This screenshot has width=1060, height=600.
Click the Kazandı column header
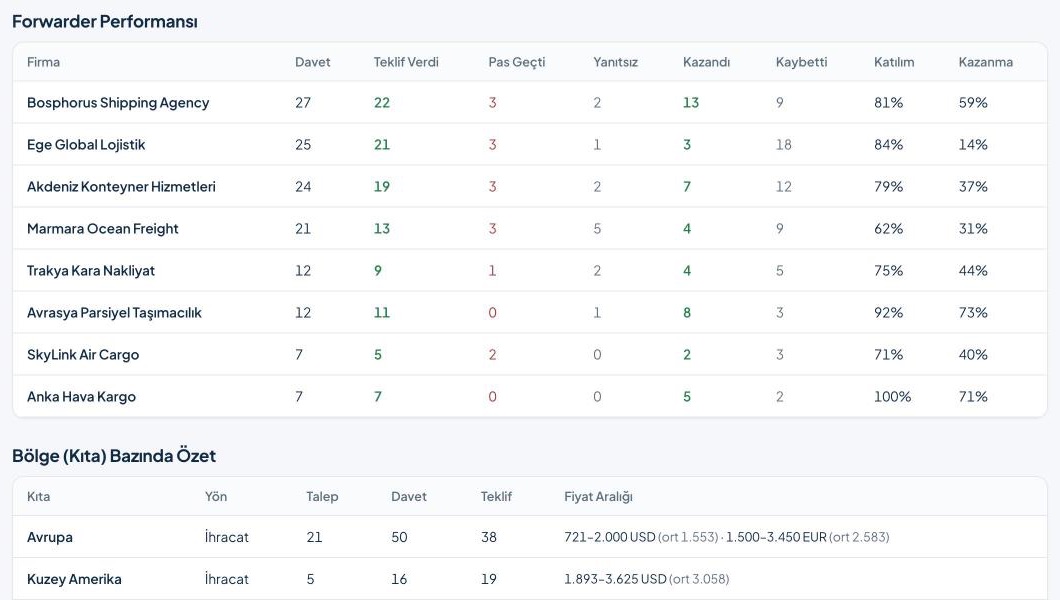click(706, 62)
